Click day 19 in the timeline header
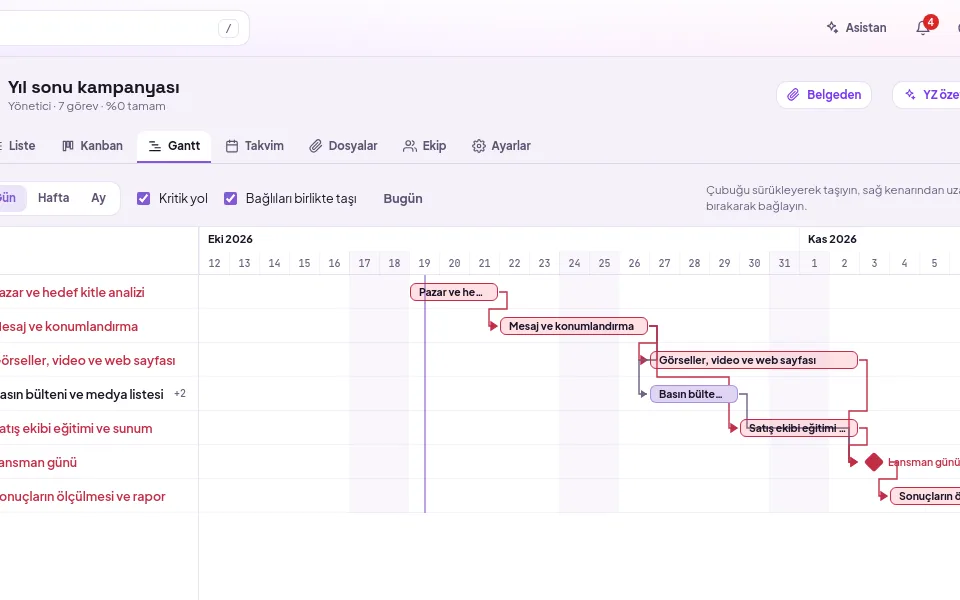 (424, 263)
